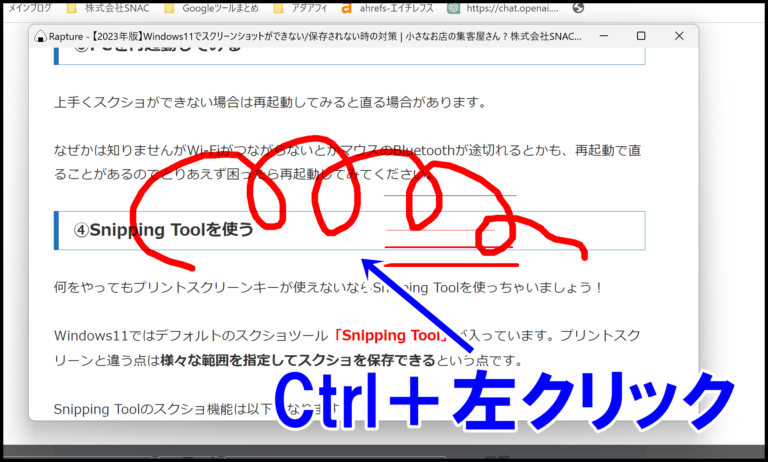
Task: Click the orange ahrefs bookmark icon
Action: pos(346,7)
